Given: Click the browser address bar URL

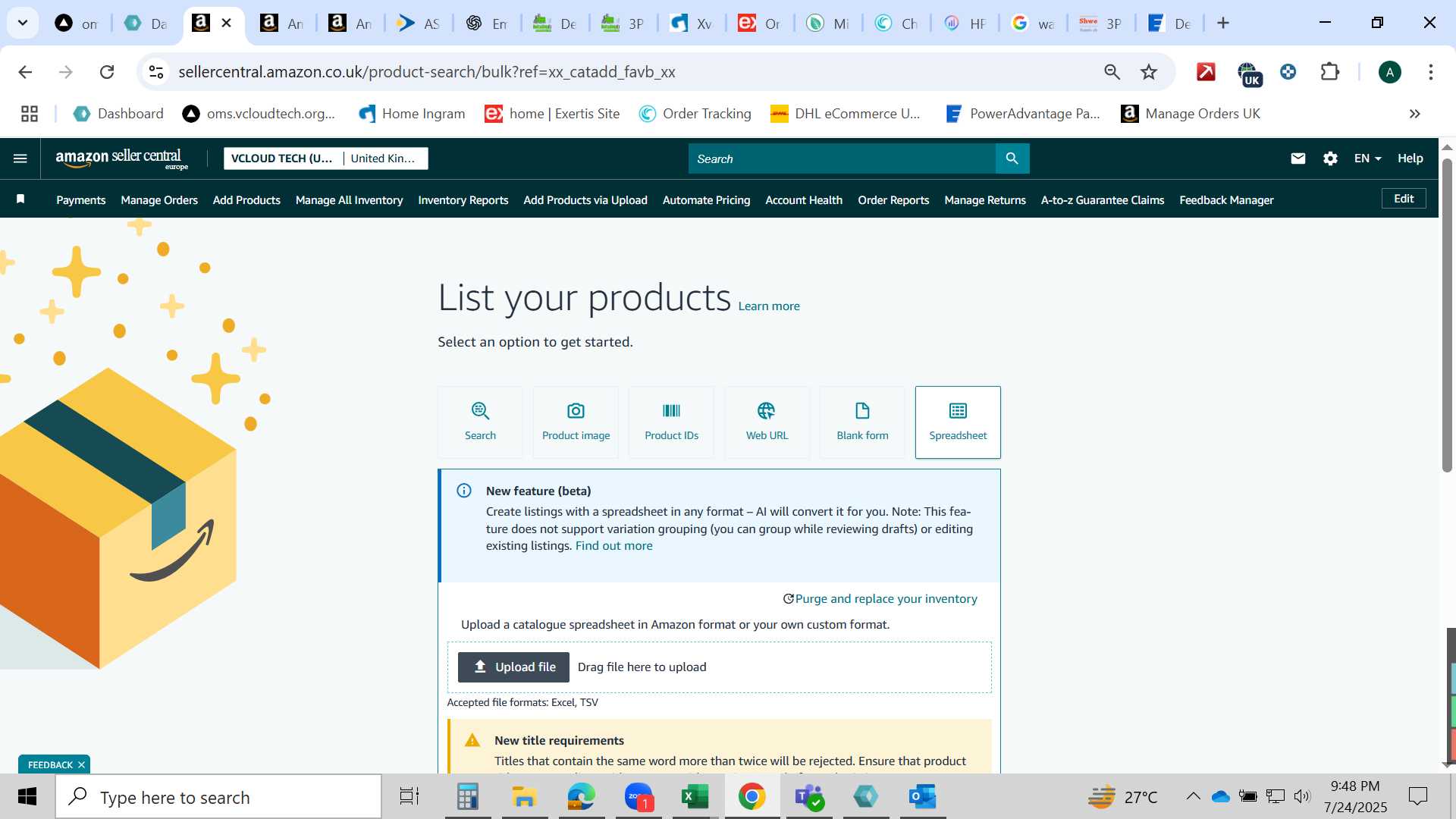Looking at the screenshot, I should (427, 72).
